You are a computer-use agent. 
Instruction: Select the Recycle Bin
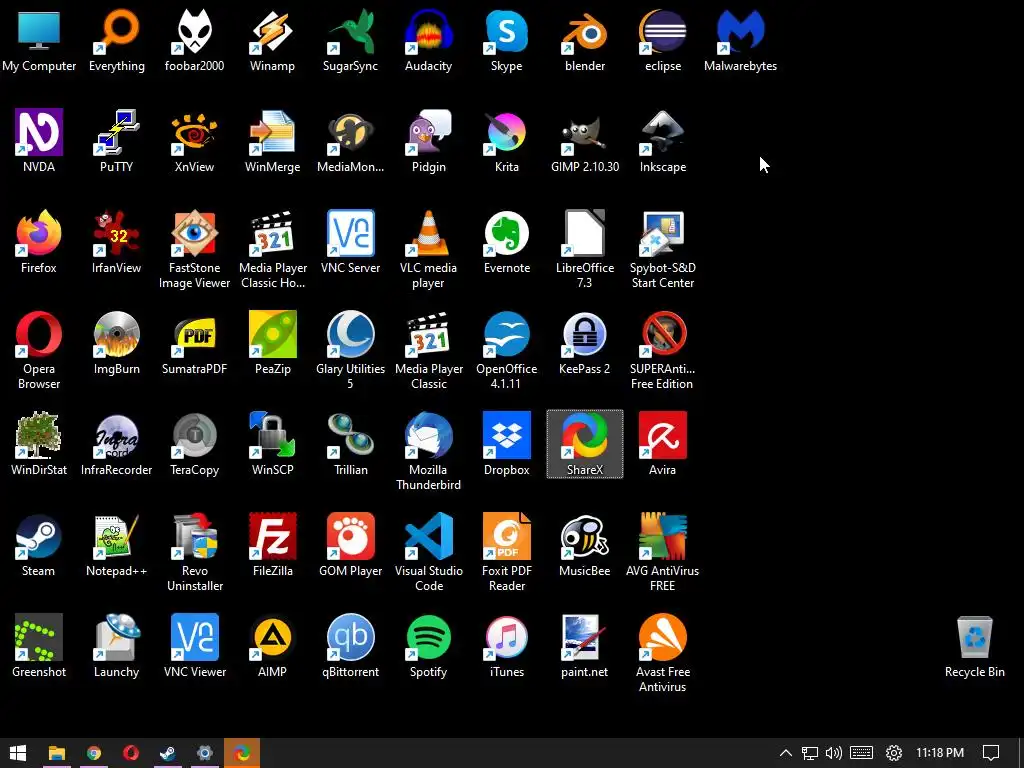[974, 647]
